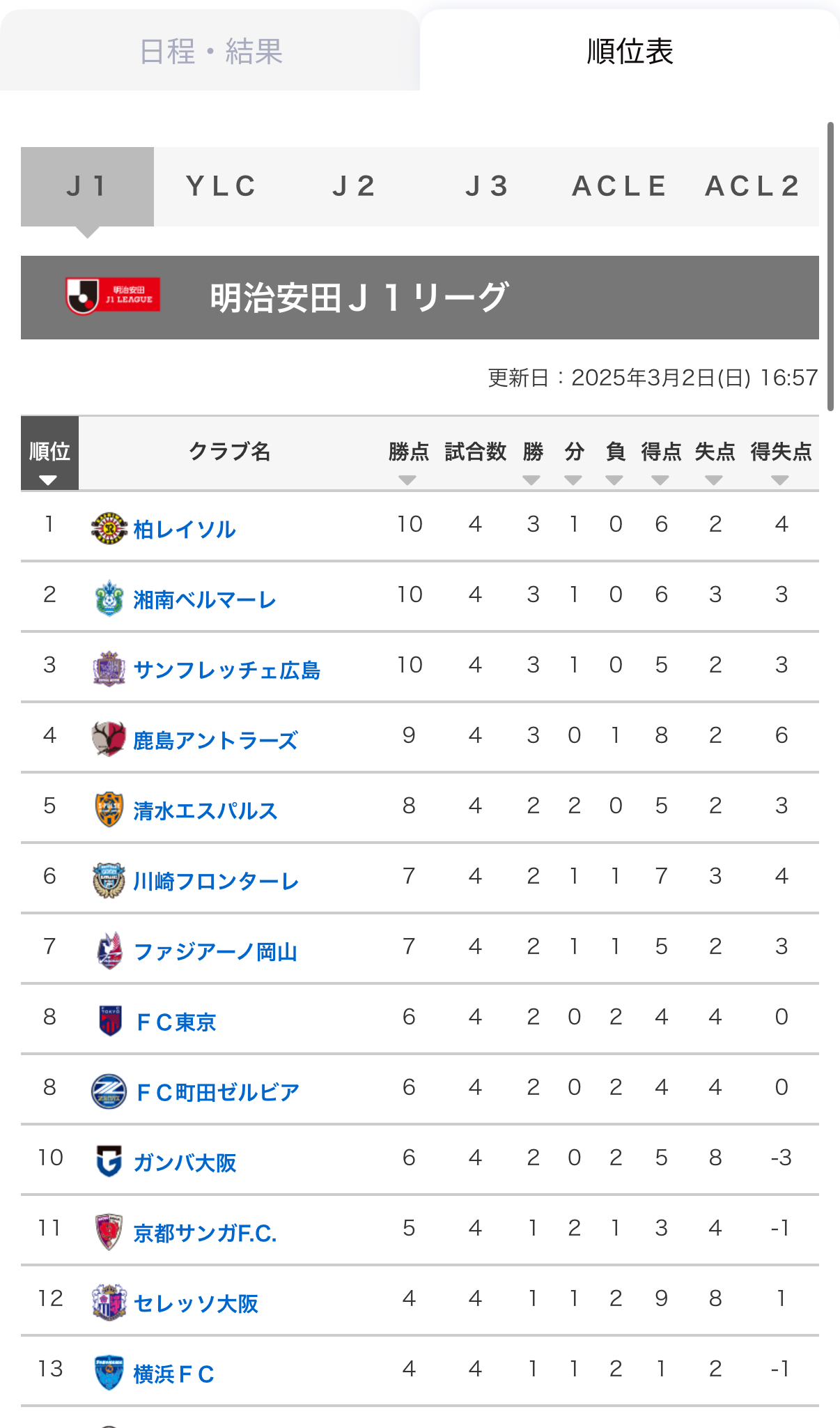Click the Kashiwa Reysol club emblem
This screenshot has width=840, height=1428.
109,528
